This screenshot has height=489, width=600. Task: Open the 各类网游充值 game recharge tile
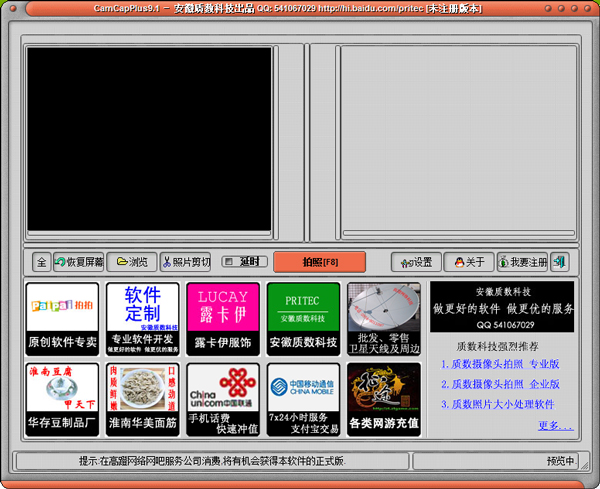[x=383, y=399]
